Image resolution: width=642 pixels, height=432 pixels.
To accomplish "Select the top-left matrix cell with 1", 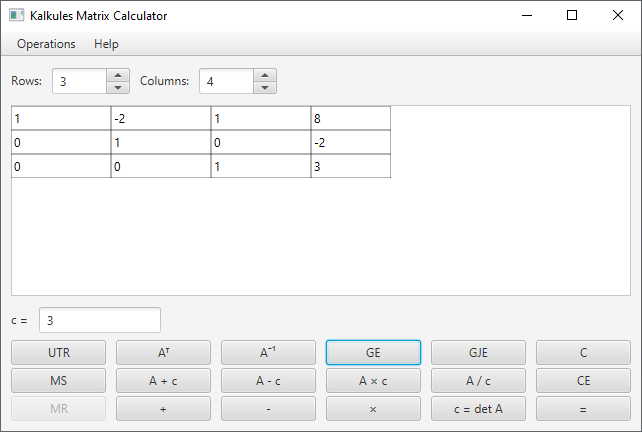I will point(61,119).
